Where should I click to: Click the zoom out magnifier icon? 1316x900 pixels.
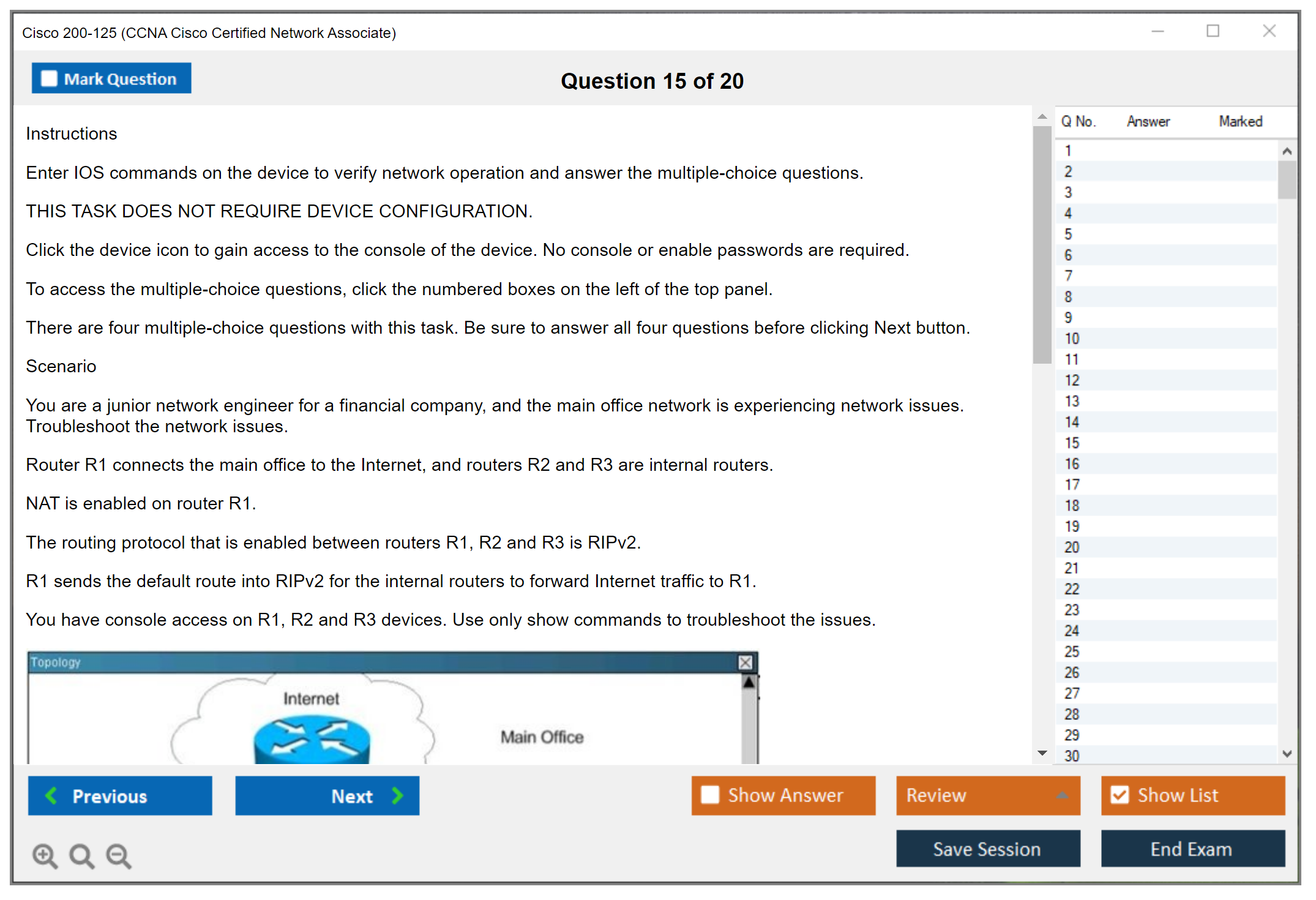tap(119, 855)
